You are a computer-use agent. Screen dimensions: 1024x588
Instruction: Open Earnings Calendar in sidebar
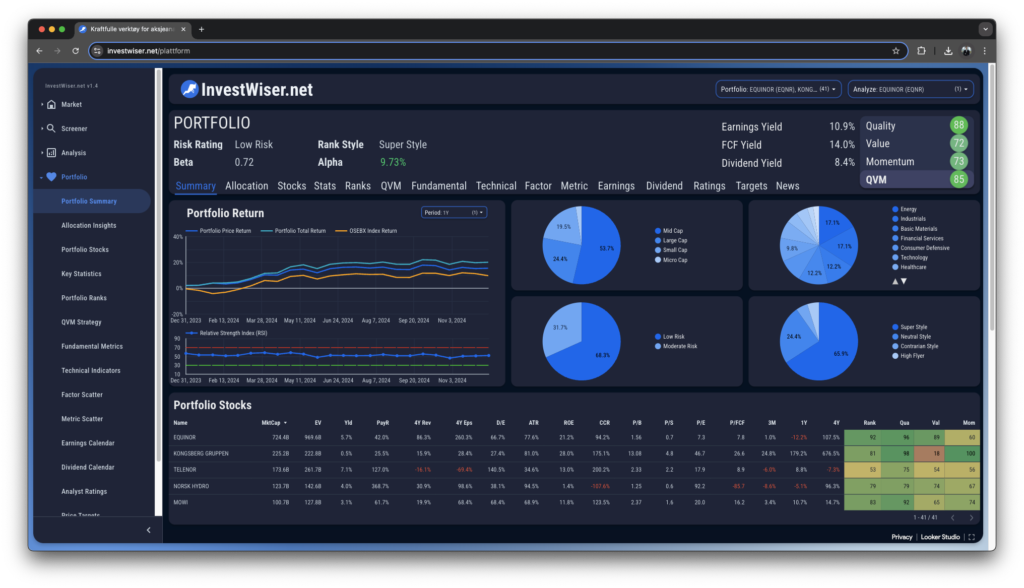pos(88,443)
